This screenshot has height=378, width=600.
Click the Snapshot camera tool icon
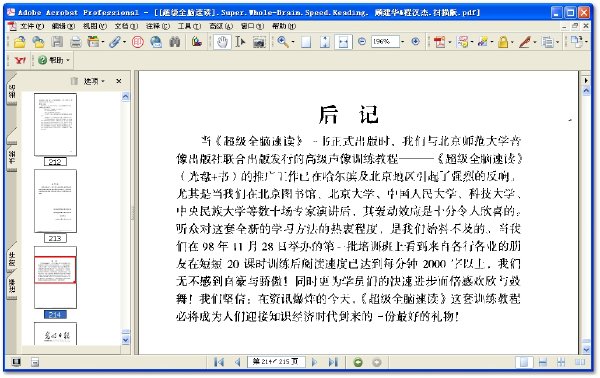259,42
